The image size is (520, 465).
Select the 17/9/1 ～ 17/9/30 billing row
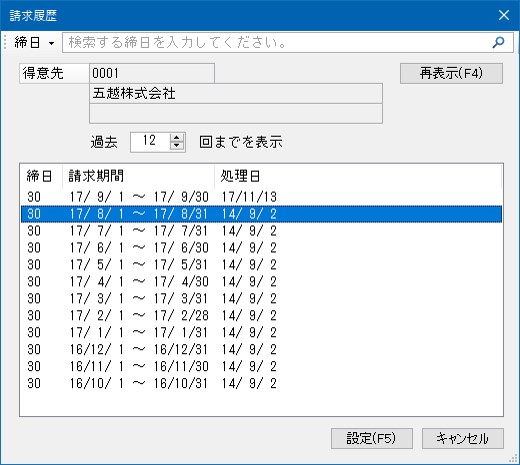tap(261, 197)
